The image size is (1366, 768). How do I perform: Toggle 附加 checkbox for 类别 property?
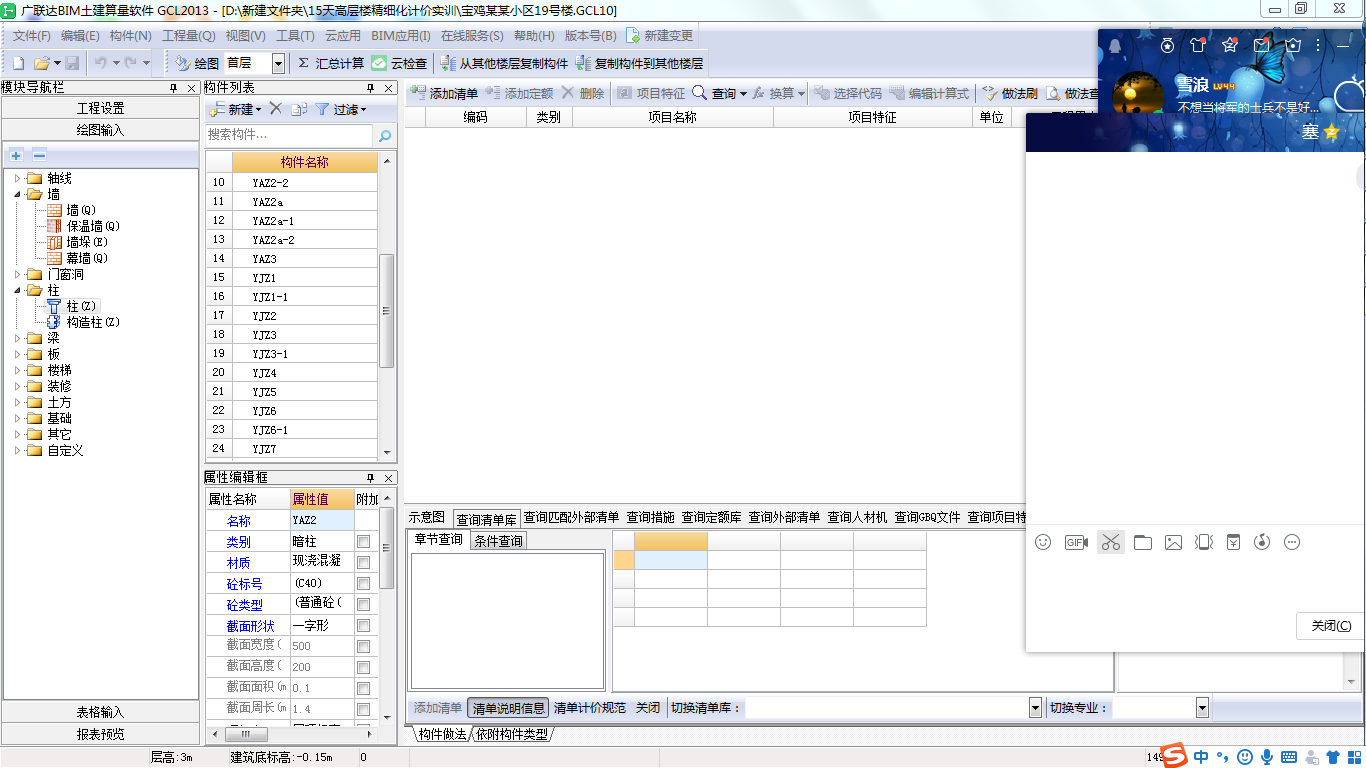[363, 541]
